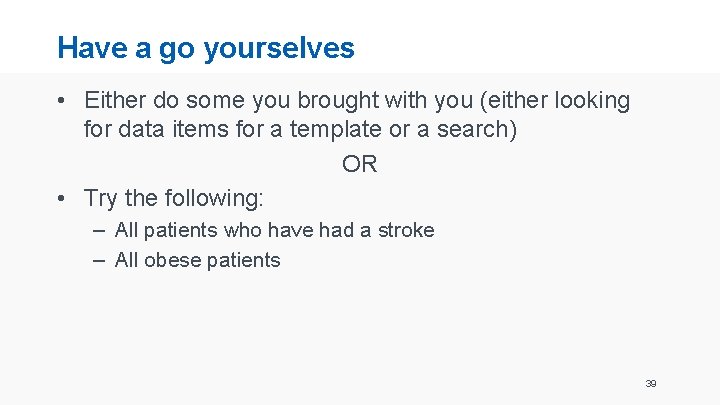Image resolution: width=720 pixels, height=405 pixels.
Task: Click 'All patients who have had a stroke'
Action: click(274, 230)
